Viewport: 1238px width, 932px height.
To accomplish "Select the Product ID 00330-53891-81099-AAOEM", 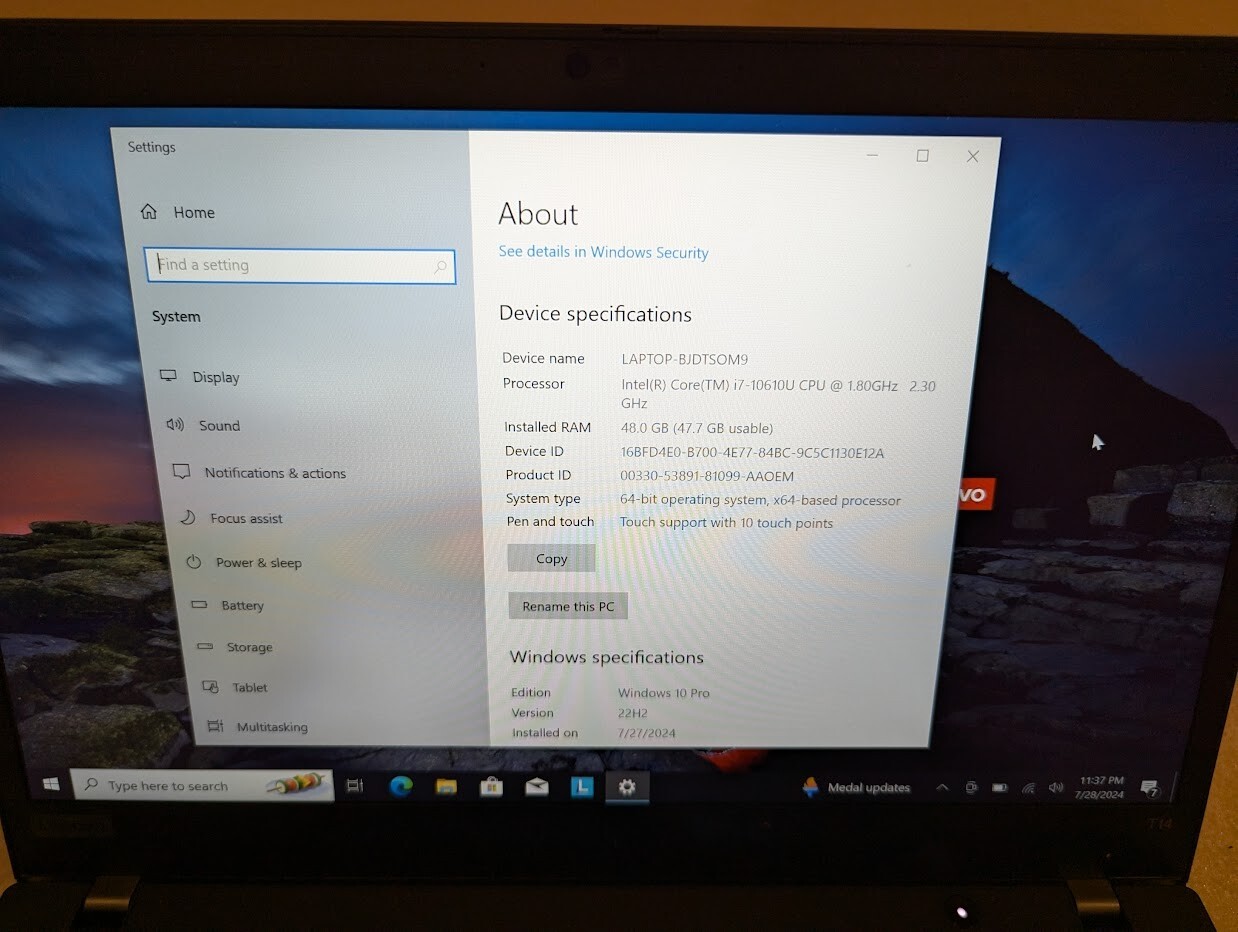I will (707, 476).
